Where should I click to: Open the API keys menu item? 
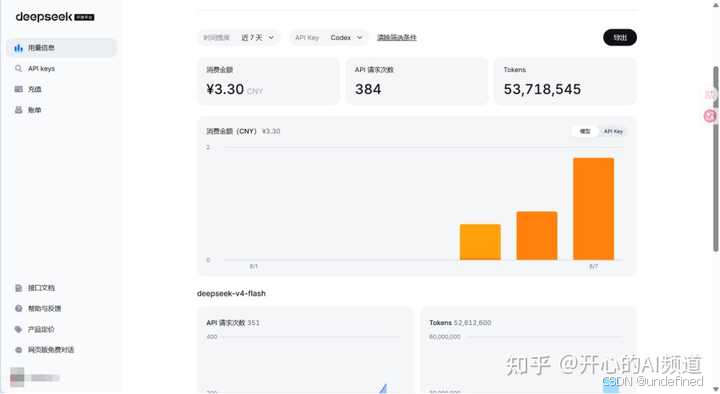[x=62, y=68]
